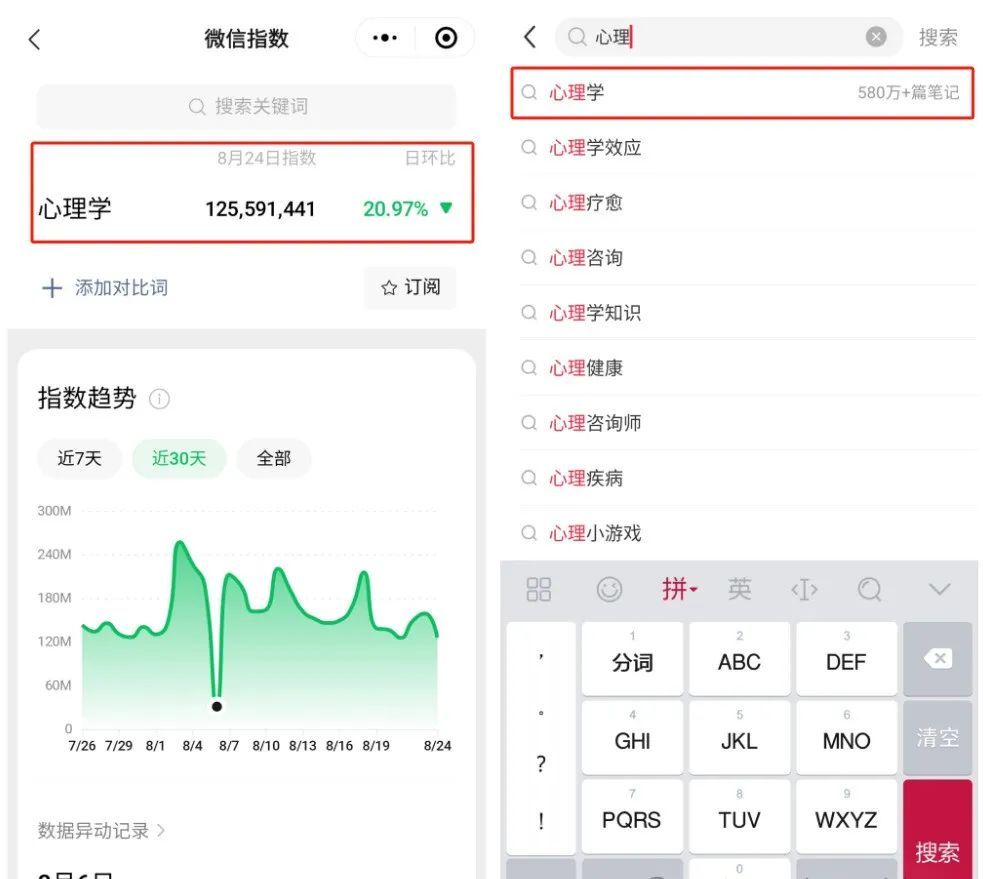Open the keyboard grid menu icon
Viewport: 983px width, 879px height.
539,589
